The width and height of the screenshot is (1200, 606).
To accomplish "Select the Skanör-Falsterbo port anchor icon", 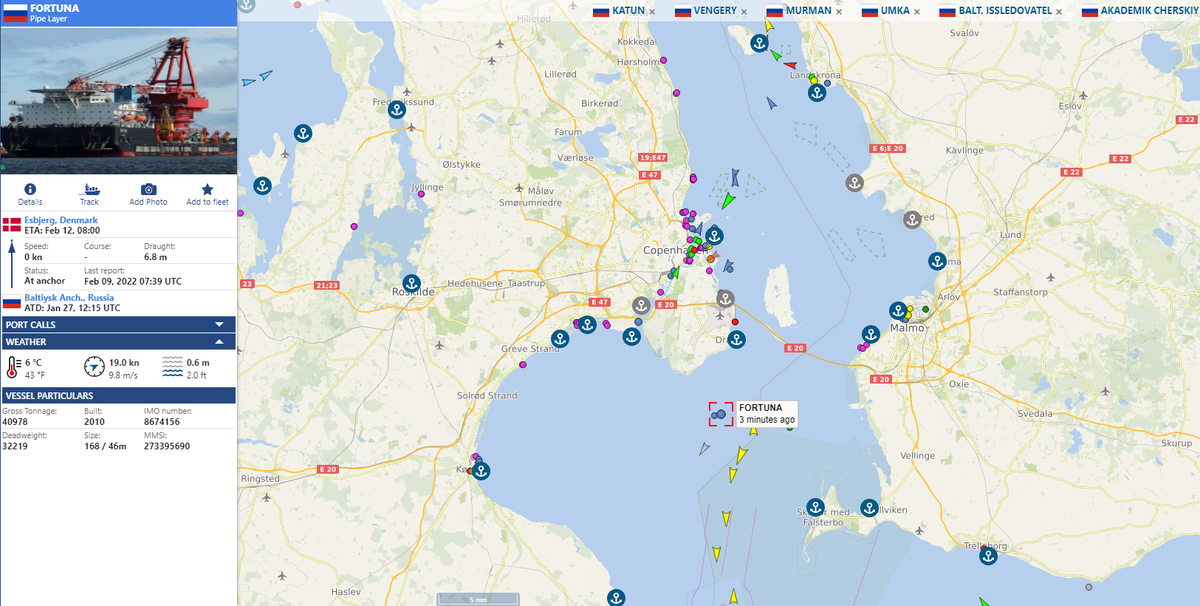I will pos(815,508).
